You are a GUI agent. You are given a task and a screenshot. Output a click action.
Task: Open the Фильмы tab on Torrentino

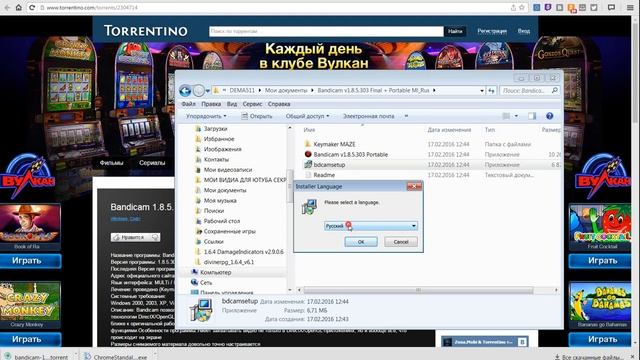[x=111, y=163]
